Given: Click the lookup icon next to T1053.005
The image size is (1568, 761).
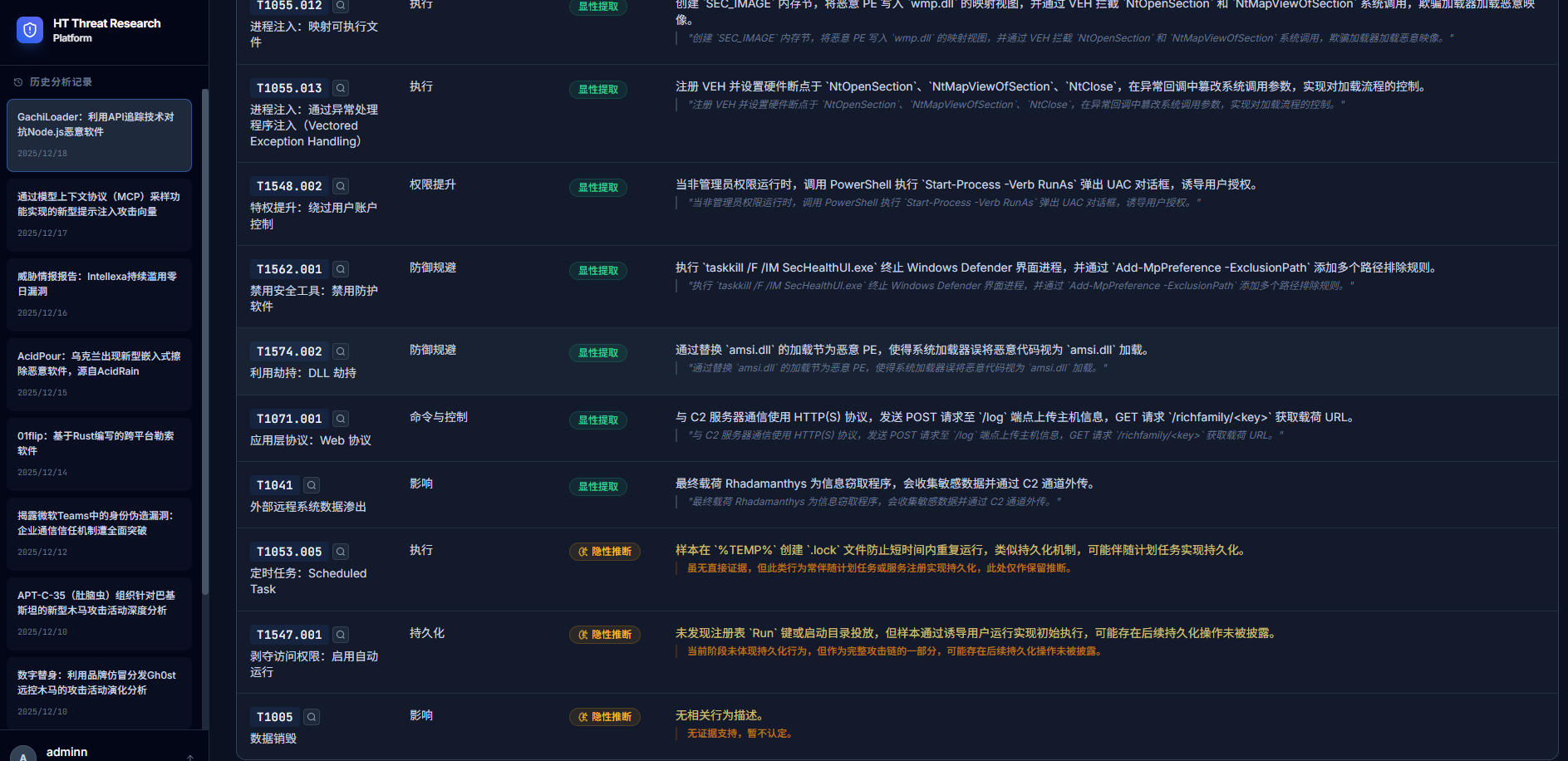Looking at the screenshot, I should tap(341, 552).
